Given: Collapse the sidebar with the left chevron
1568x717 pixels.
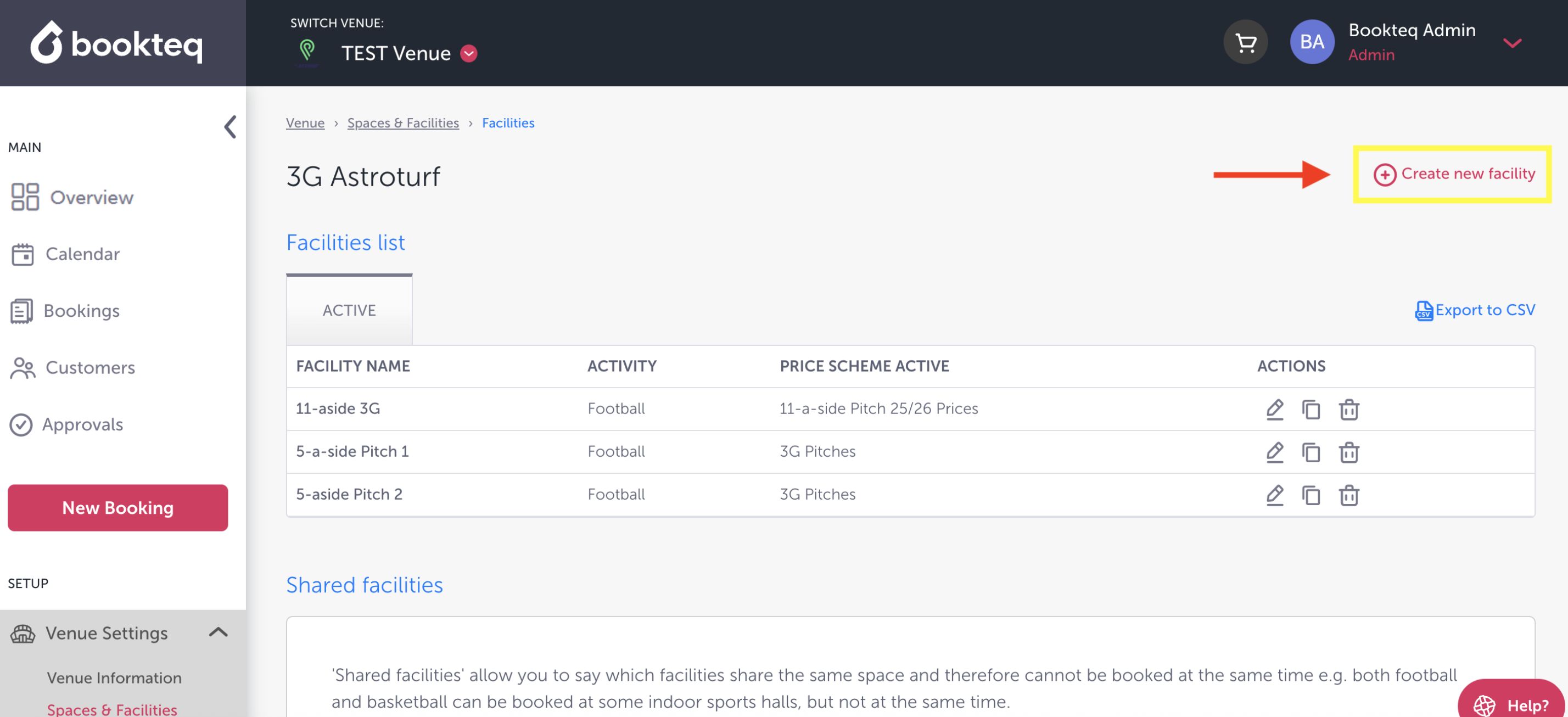Looking at the screenshot, I should click(230, 127).
